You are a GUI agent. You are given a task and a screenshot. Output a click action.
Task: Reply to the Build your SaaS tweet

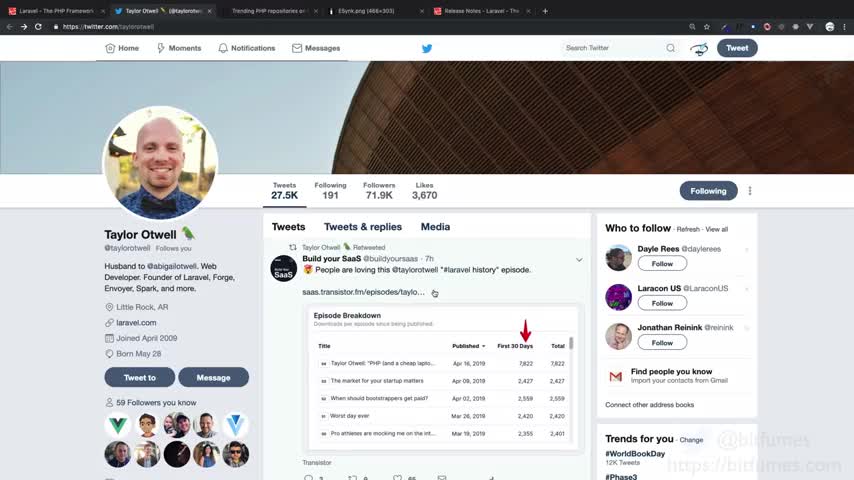308,478
